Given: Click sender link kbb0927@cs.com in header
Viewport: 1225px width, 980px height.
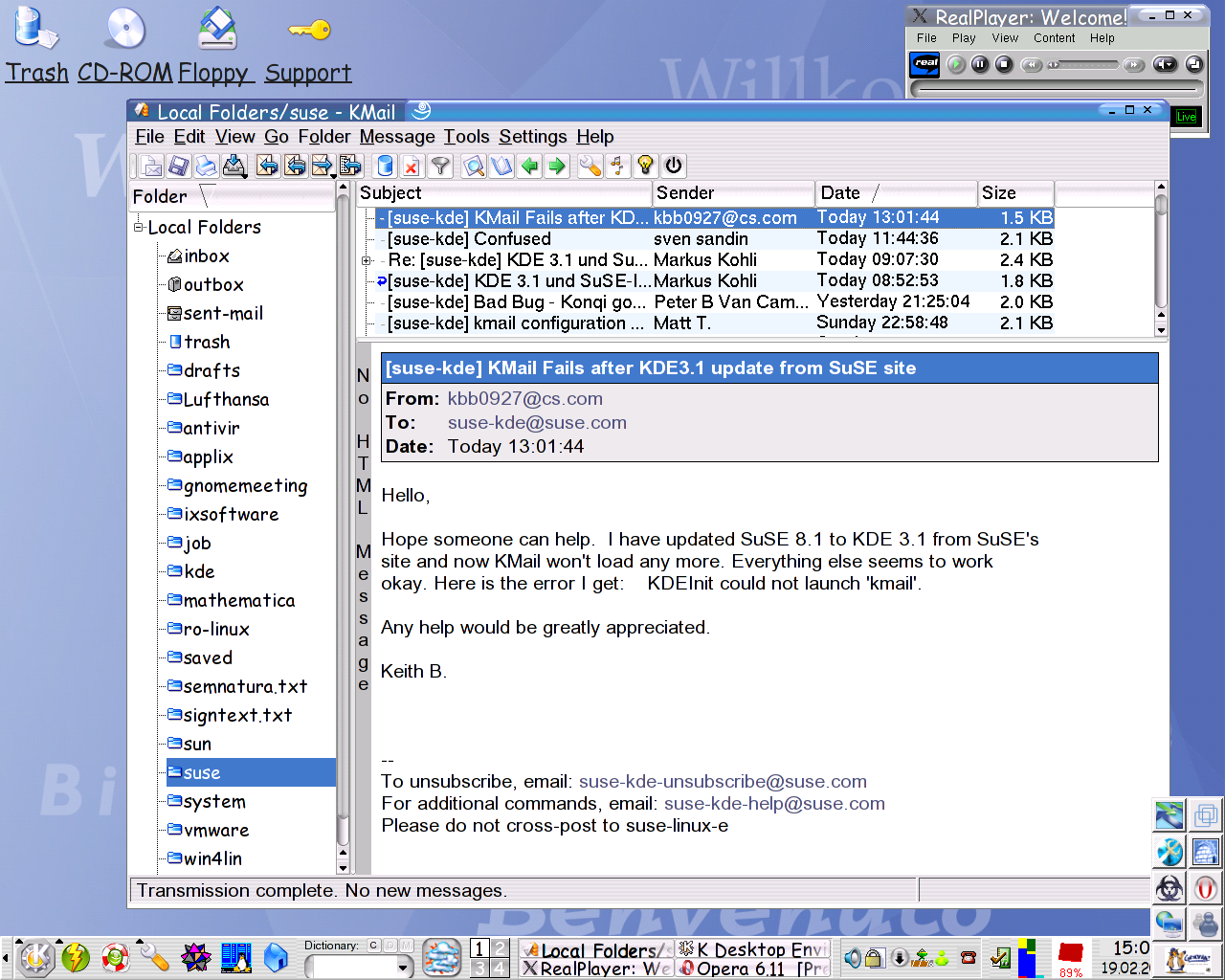Looking at the screenshot, I should [525, 399].
